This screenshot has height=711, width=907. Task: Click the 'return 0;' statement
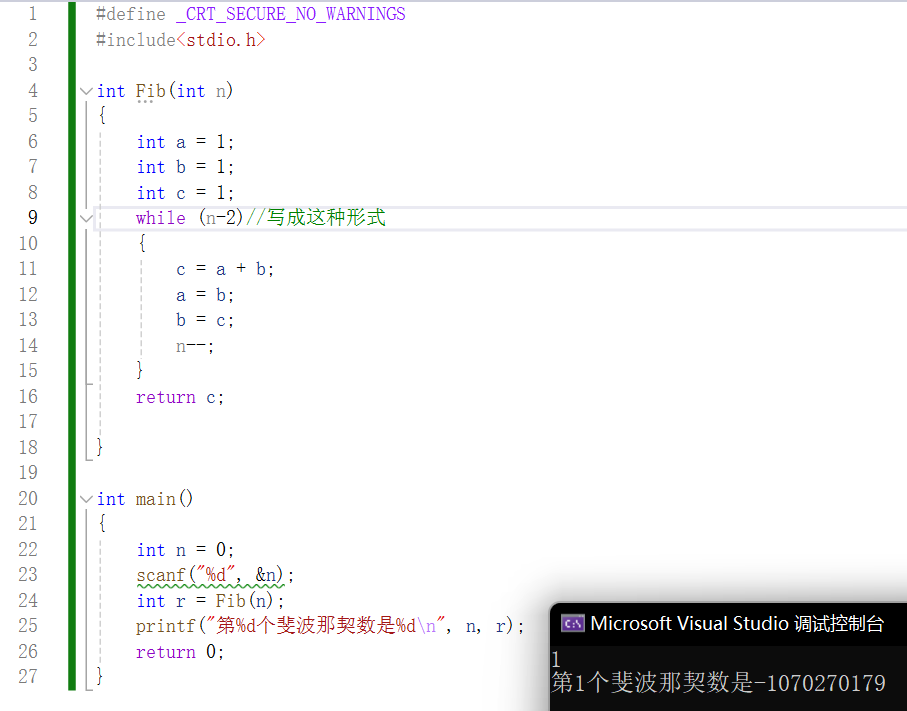coord(180,651)
